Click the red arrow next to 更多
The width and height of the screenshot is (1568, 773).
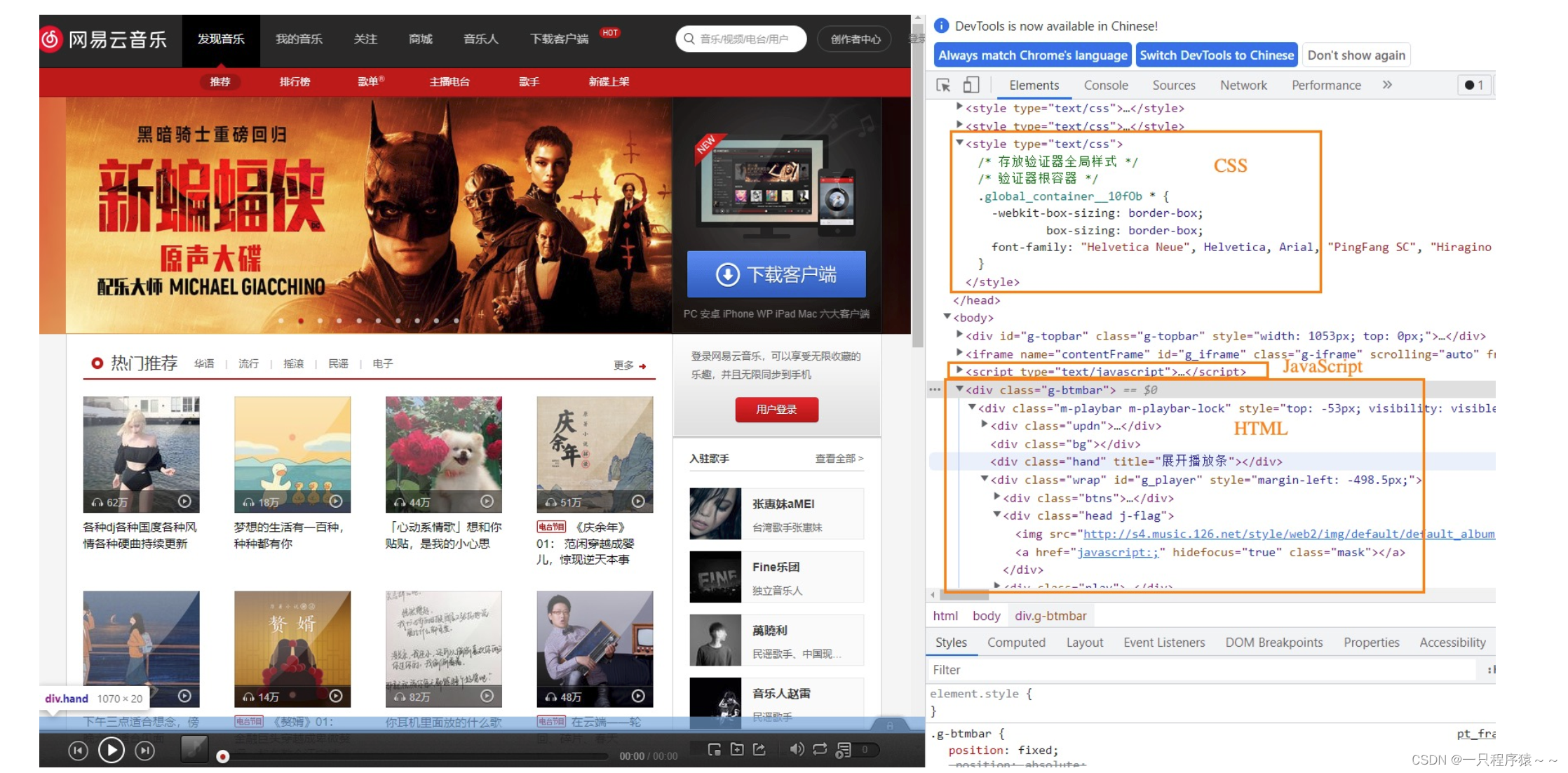pos(642,365)
